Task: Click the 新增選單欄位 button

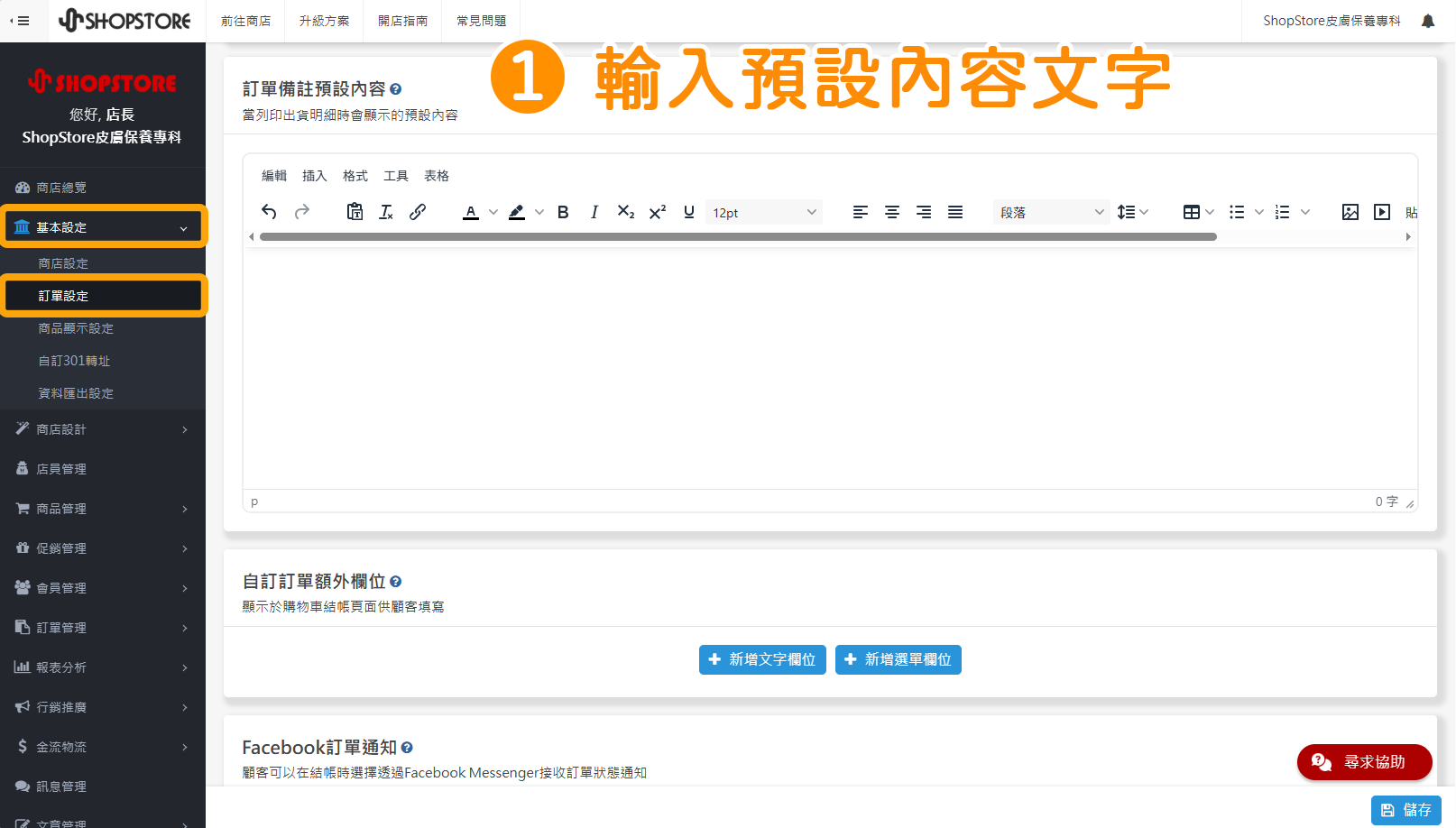Action: pos(898,659)
